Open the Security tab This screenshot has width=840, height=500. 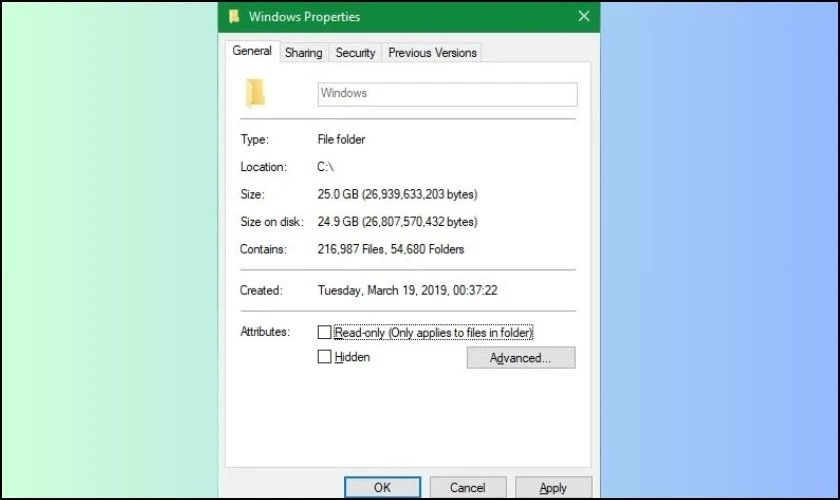(x=355, y=53)
